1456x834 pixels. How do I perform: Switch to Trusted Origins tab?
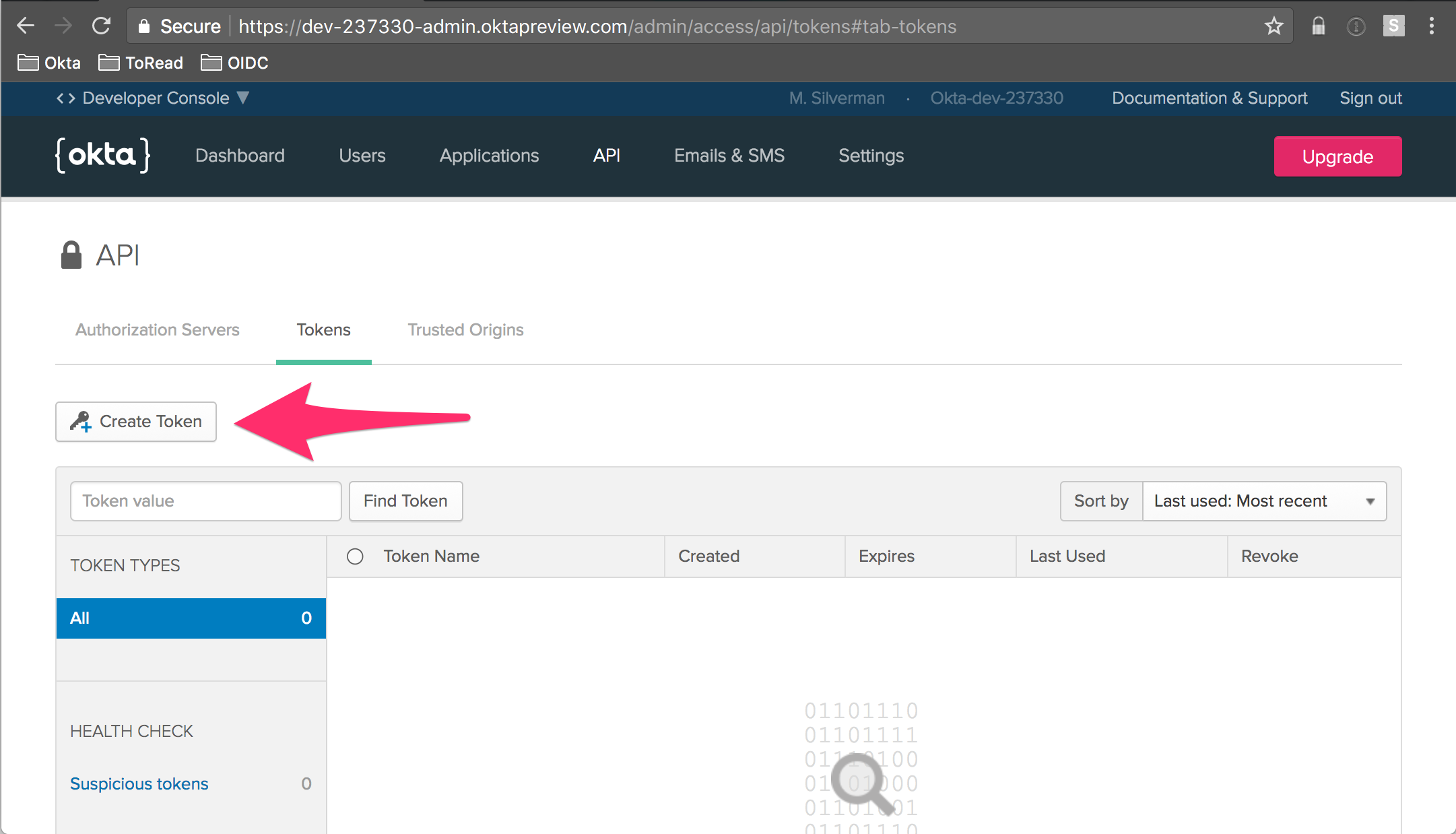click(x=466, y=329)
